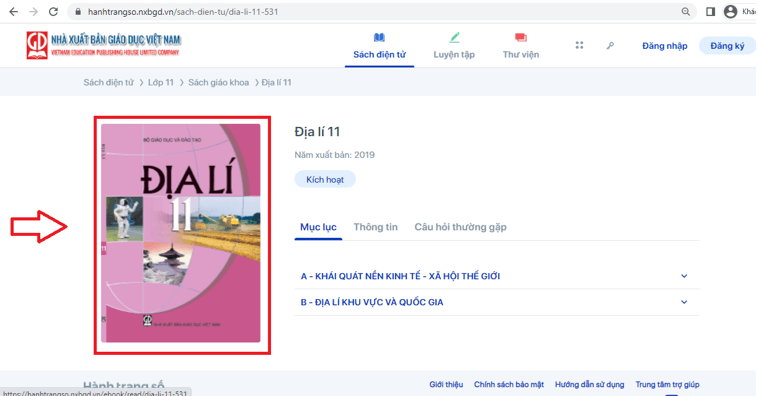Viewport: 758px width, 396px height.
Task: Click the Địa lí 11 book title
Action: [317, 132]
